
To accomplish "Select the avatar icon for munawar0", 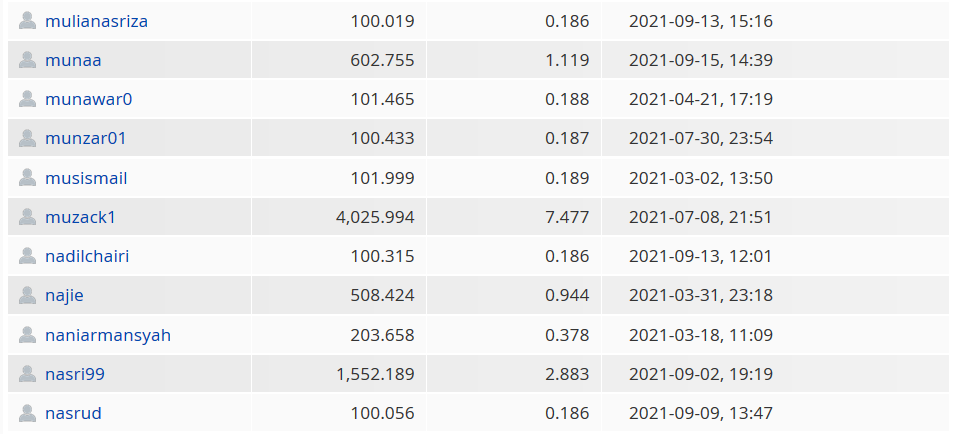I will coord(27,98).
